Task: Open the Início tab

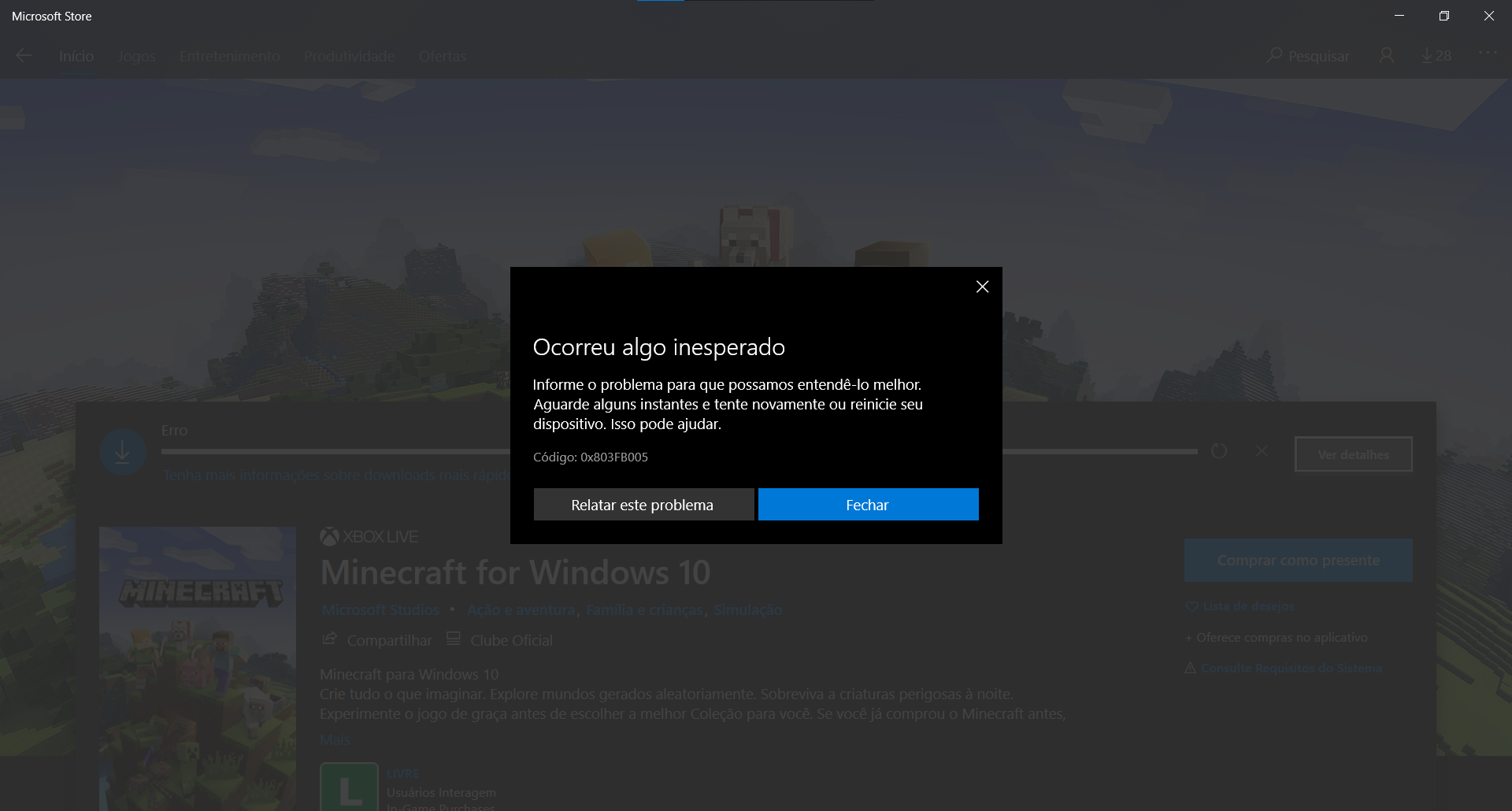Action: (x=76, y=57)
